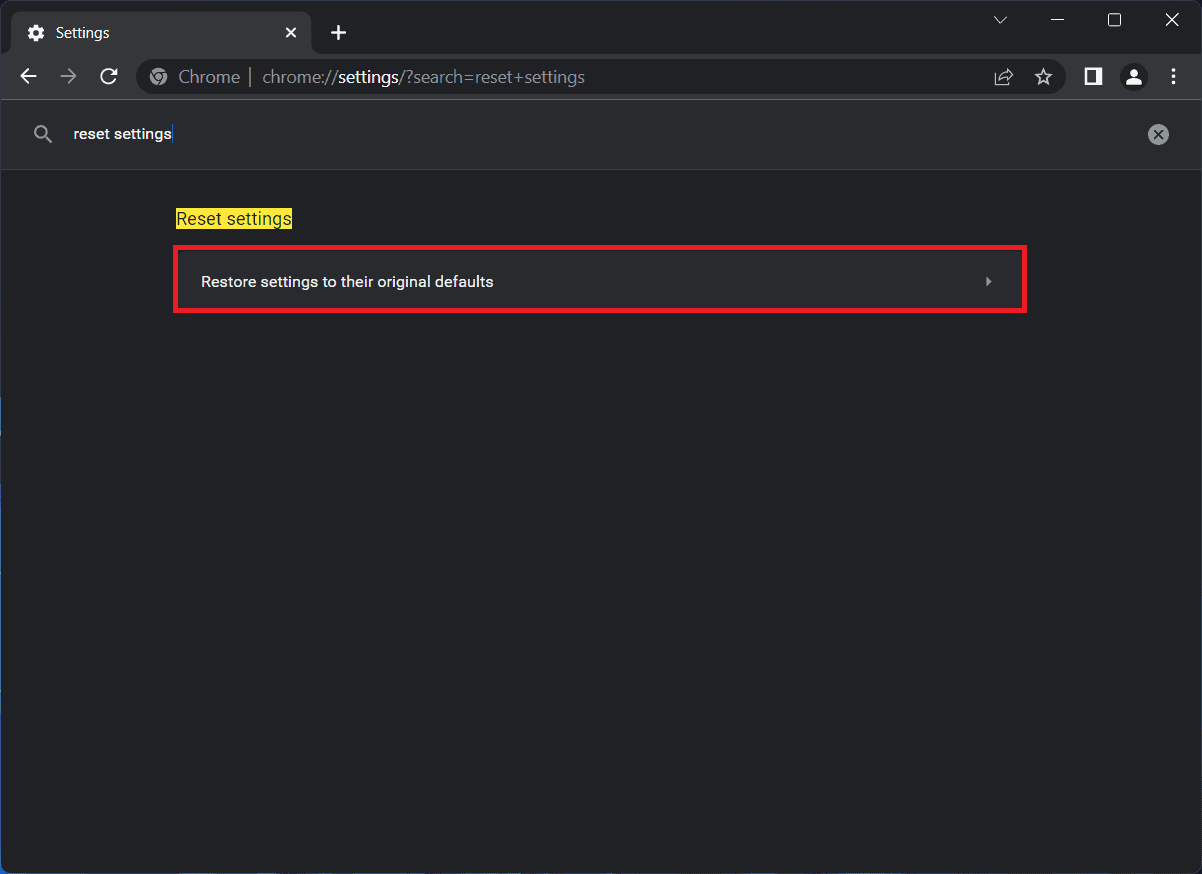Open the profile avatar menu
Image resolution: width=1202 pixels, height=874 pixels.
[x=1133, y=77]
